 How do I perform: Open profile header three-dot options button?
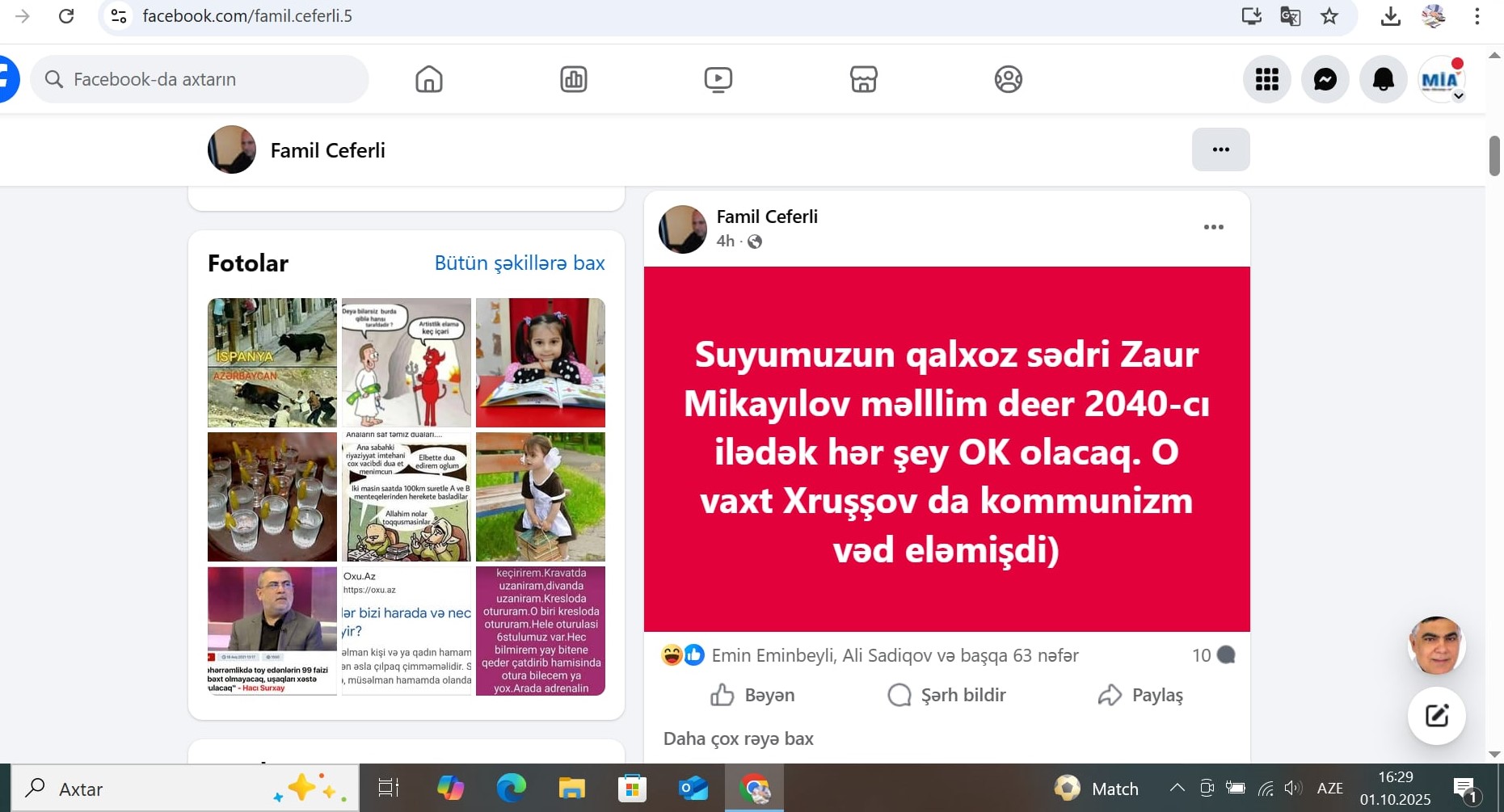coord(1220,149)
